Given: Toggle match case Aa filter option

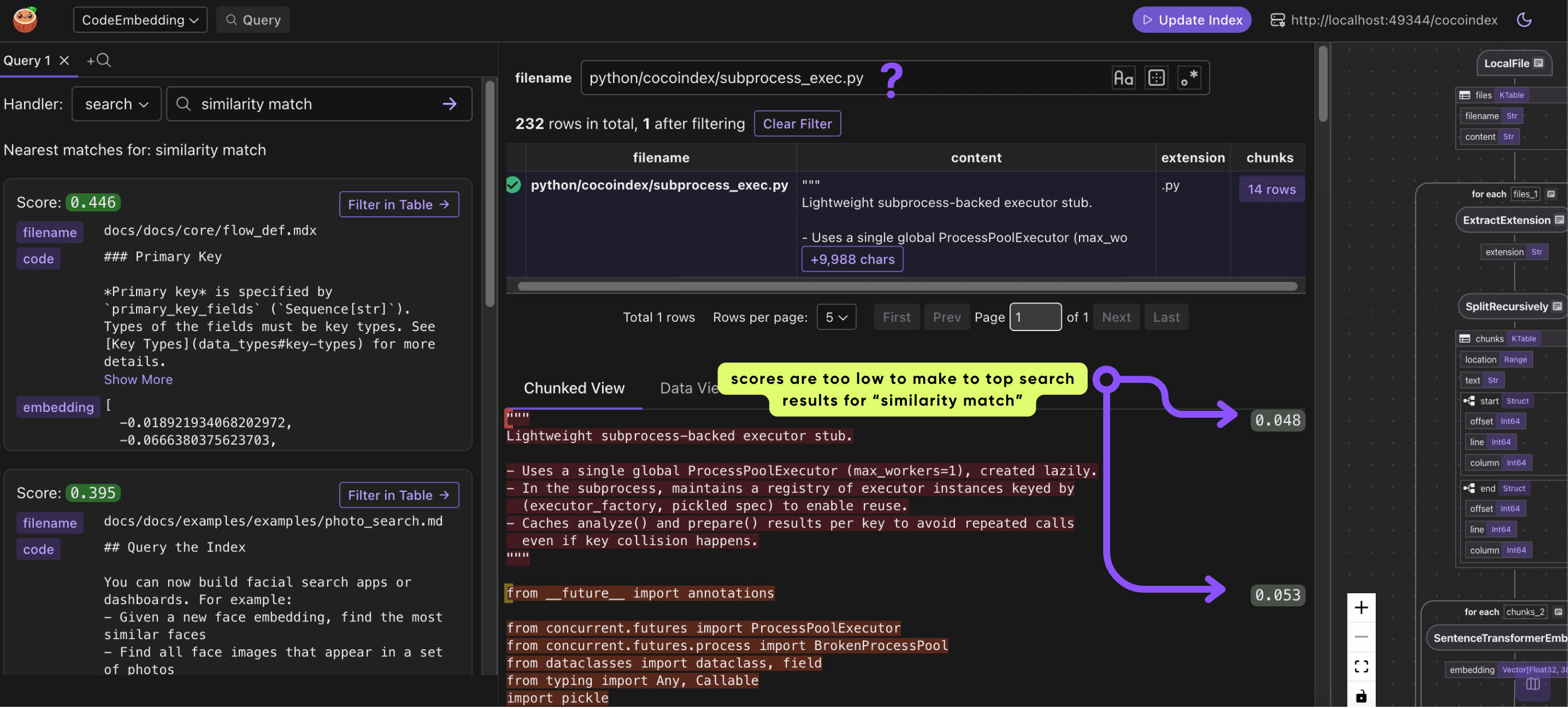Looking at the screenshot, I should coord(1123,78).
